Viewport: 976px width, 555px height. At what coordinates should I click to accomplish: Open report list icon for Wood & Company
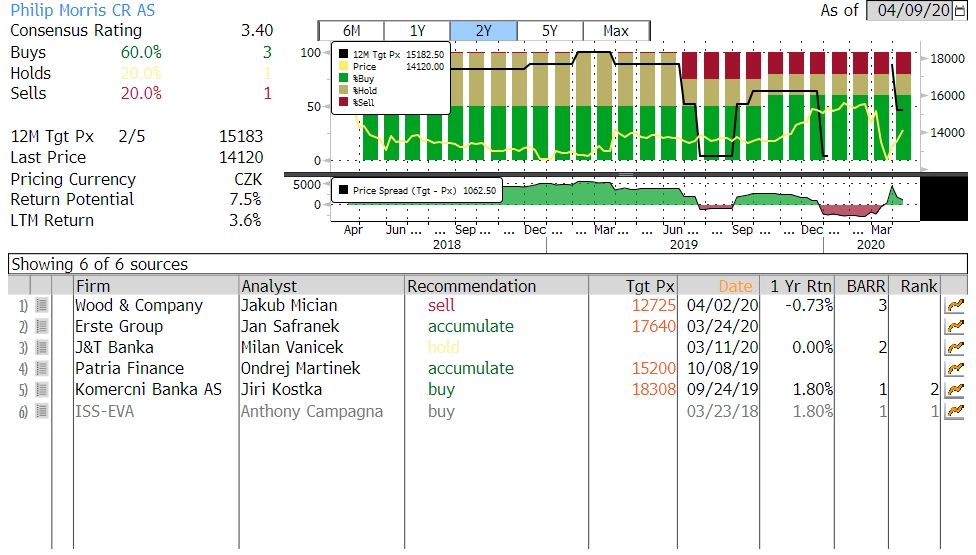point(42,305)
